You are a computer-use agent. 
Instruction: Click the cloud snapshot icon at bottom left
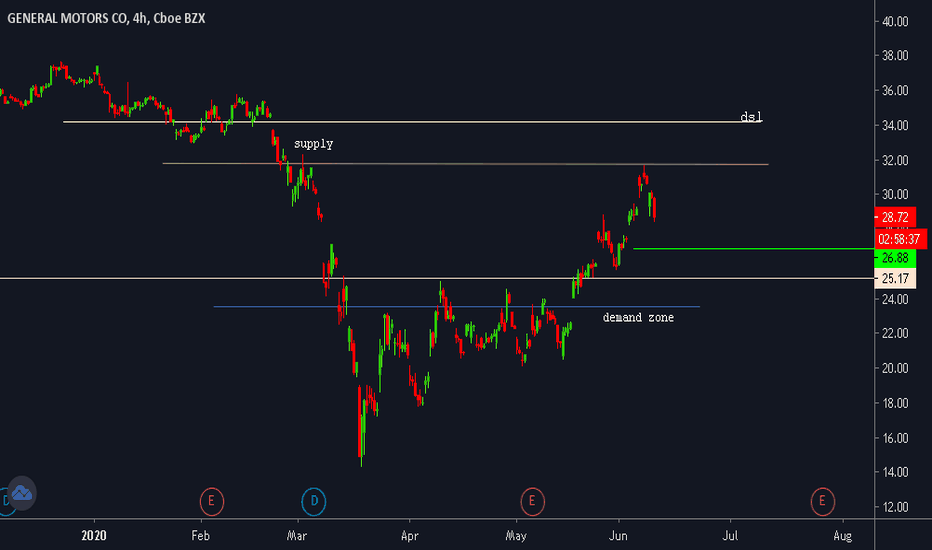tap(22, 493)
